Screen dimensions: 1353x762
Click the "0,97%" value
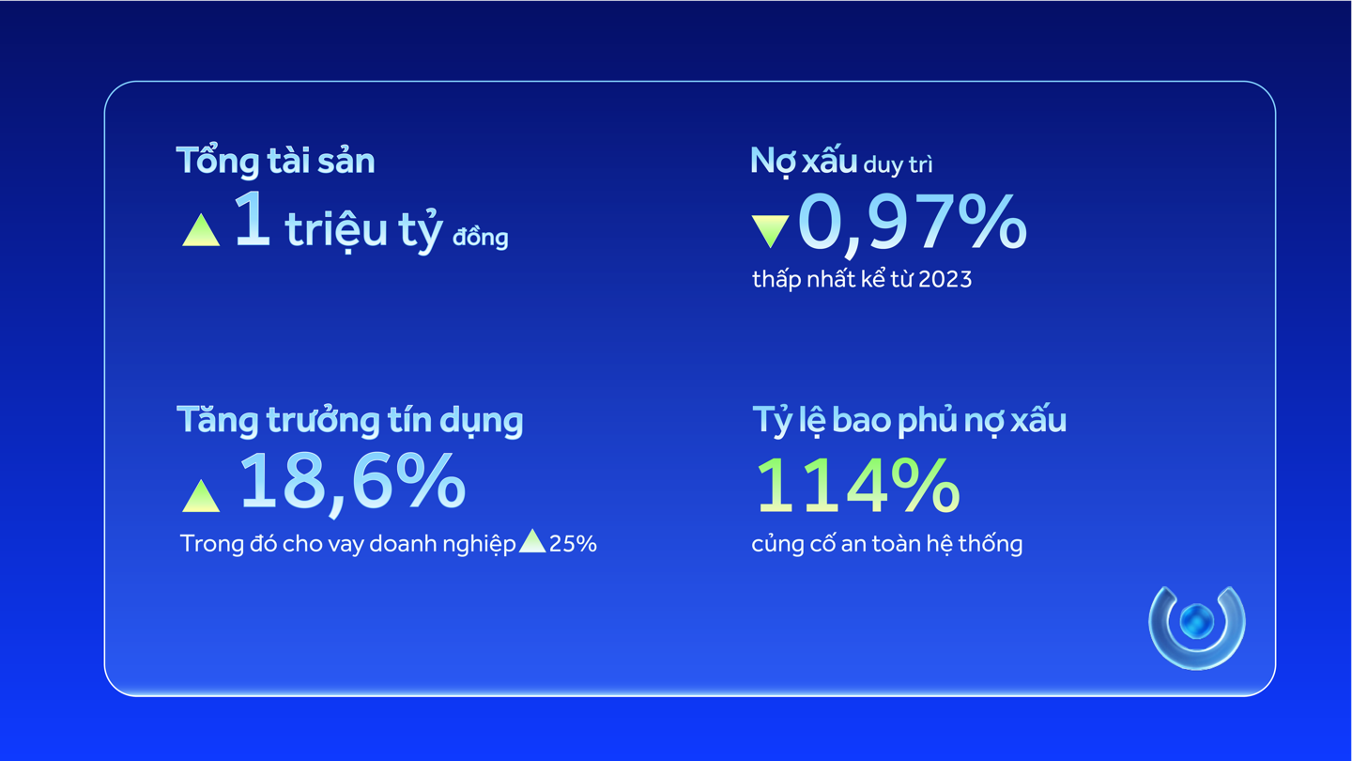pos(911,224)
